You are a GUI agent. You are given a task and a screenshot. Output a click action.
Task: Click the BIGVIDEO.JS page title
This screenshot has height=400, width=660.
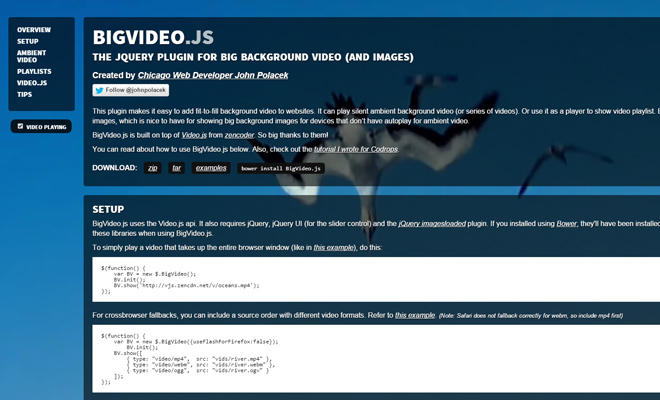[x=153, y=37]
